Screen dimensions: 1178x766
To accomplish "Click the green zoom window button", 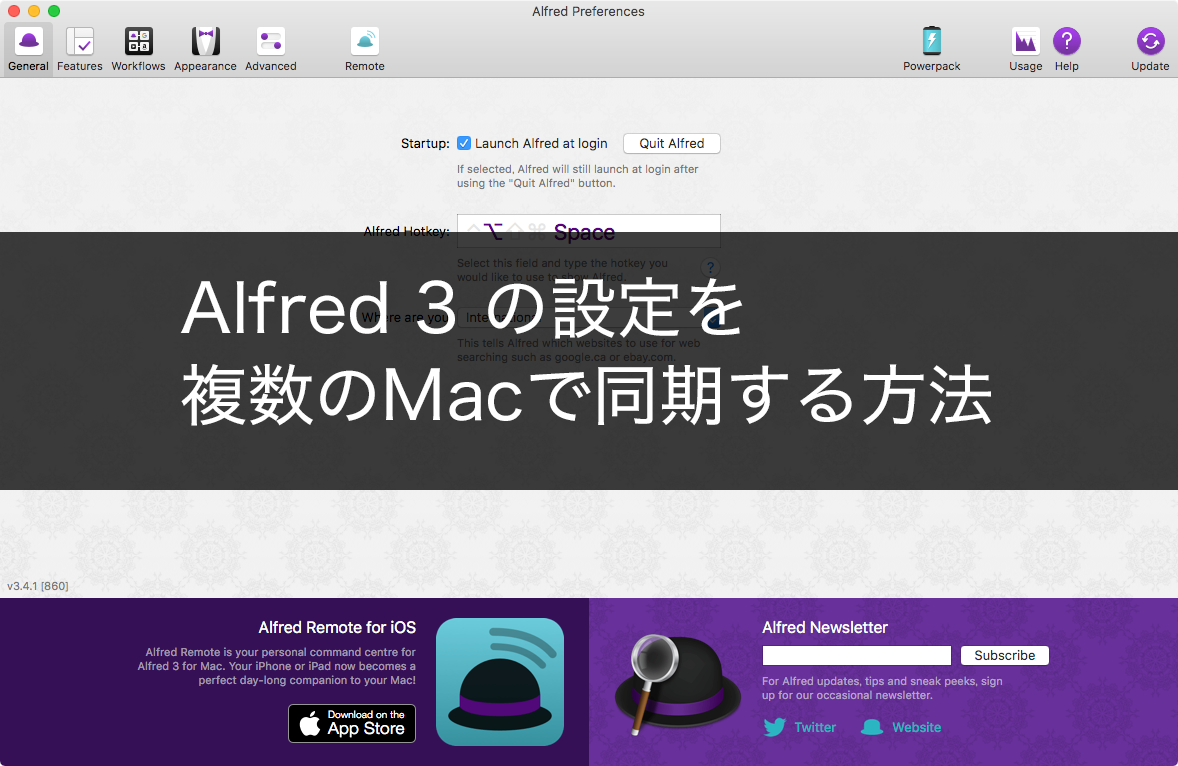I will [54, 11].
